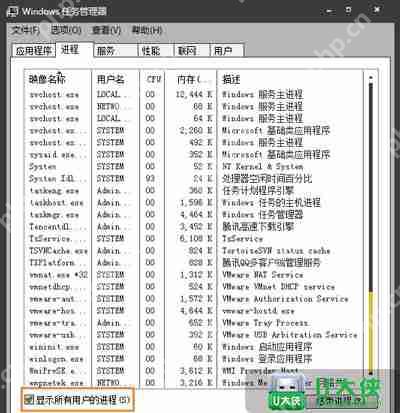Click the Windows 启动应用程序 description

coord(267,347)
